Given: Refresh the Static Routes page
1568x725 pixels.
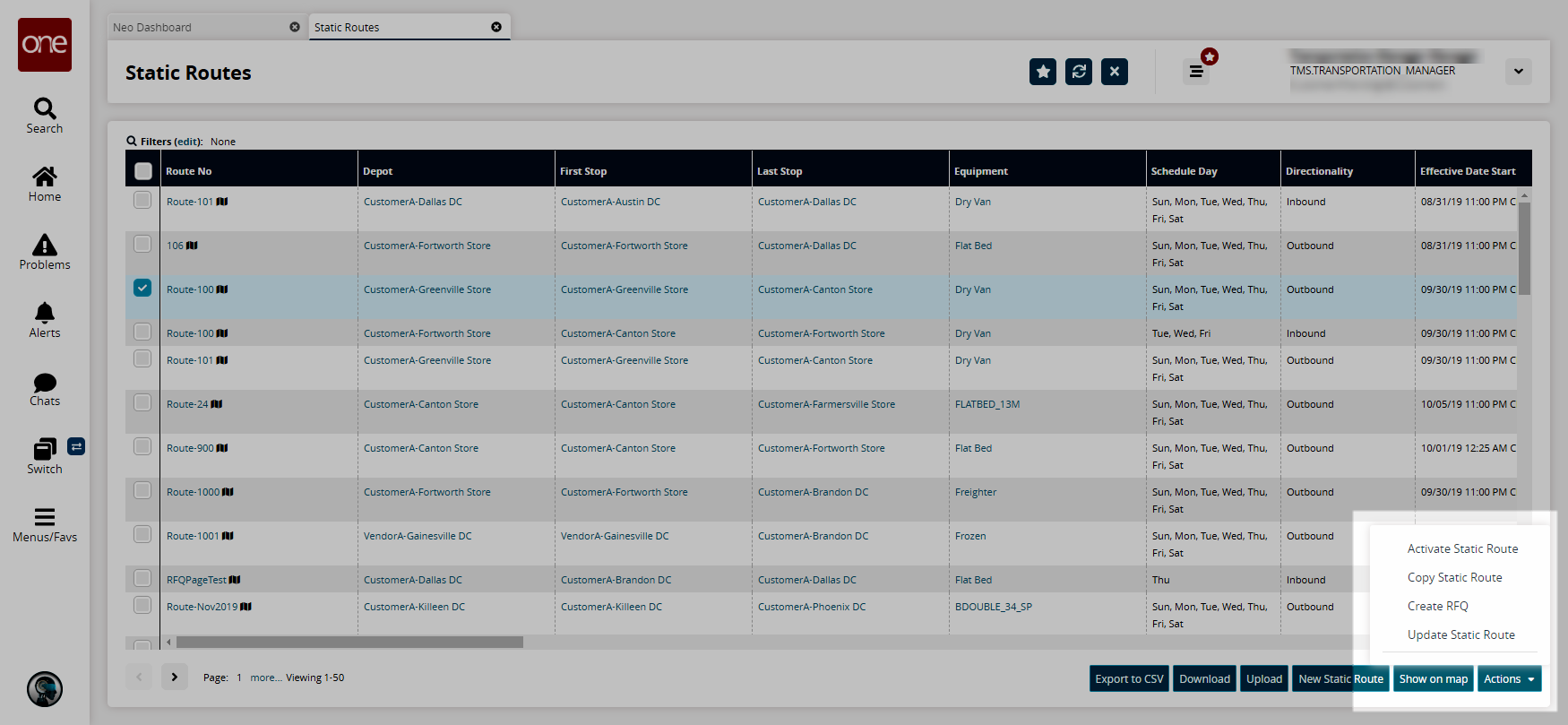Looking at the screenshot, I should click(1079, 72).
